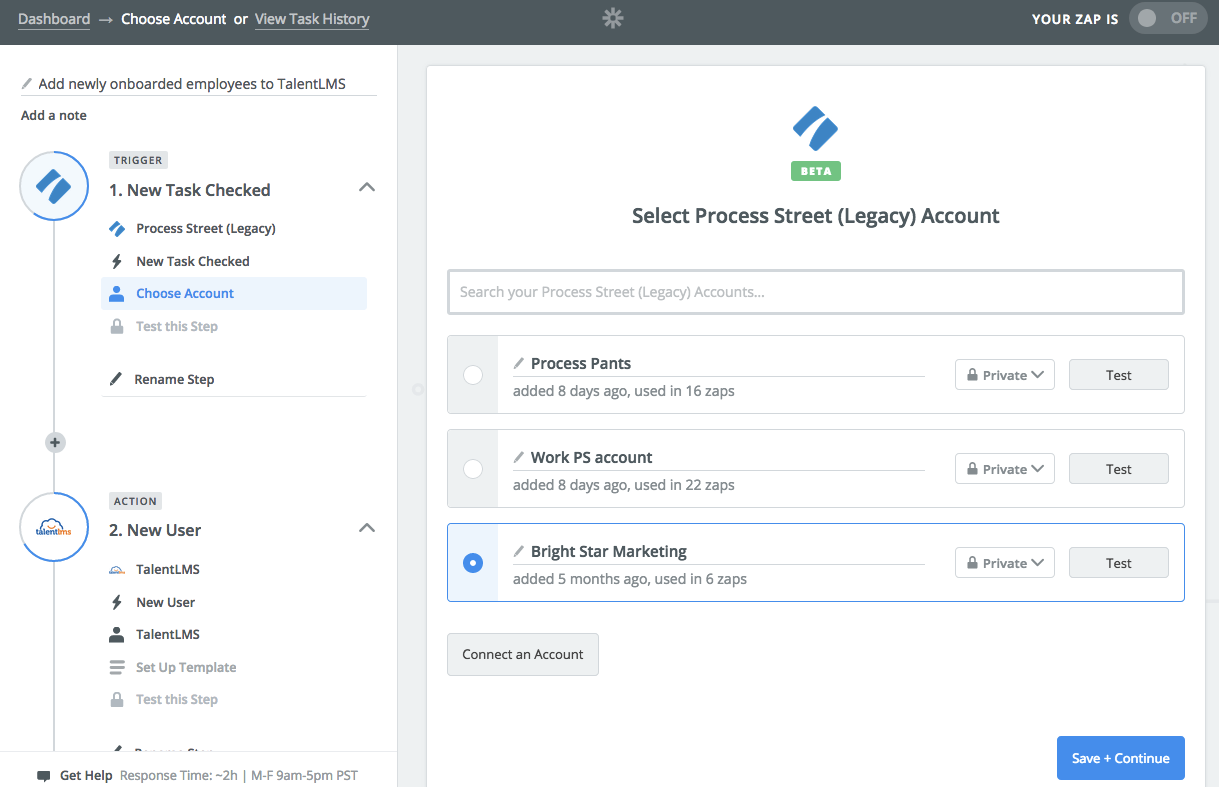Click the small Process Street logo in sidebar
Viewport: 1219px width, 787px height.
pos(117,228)
